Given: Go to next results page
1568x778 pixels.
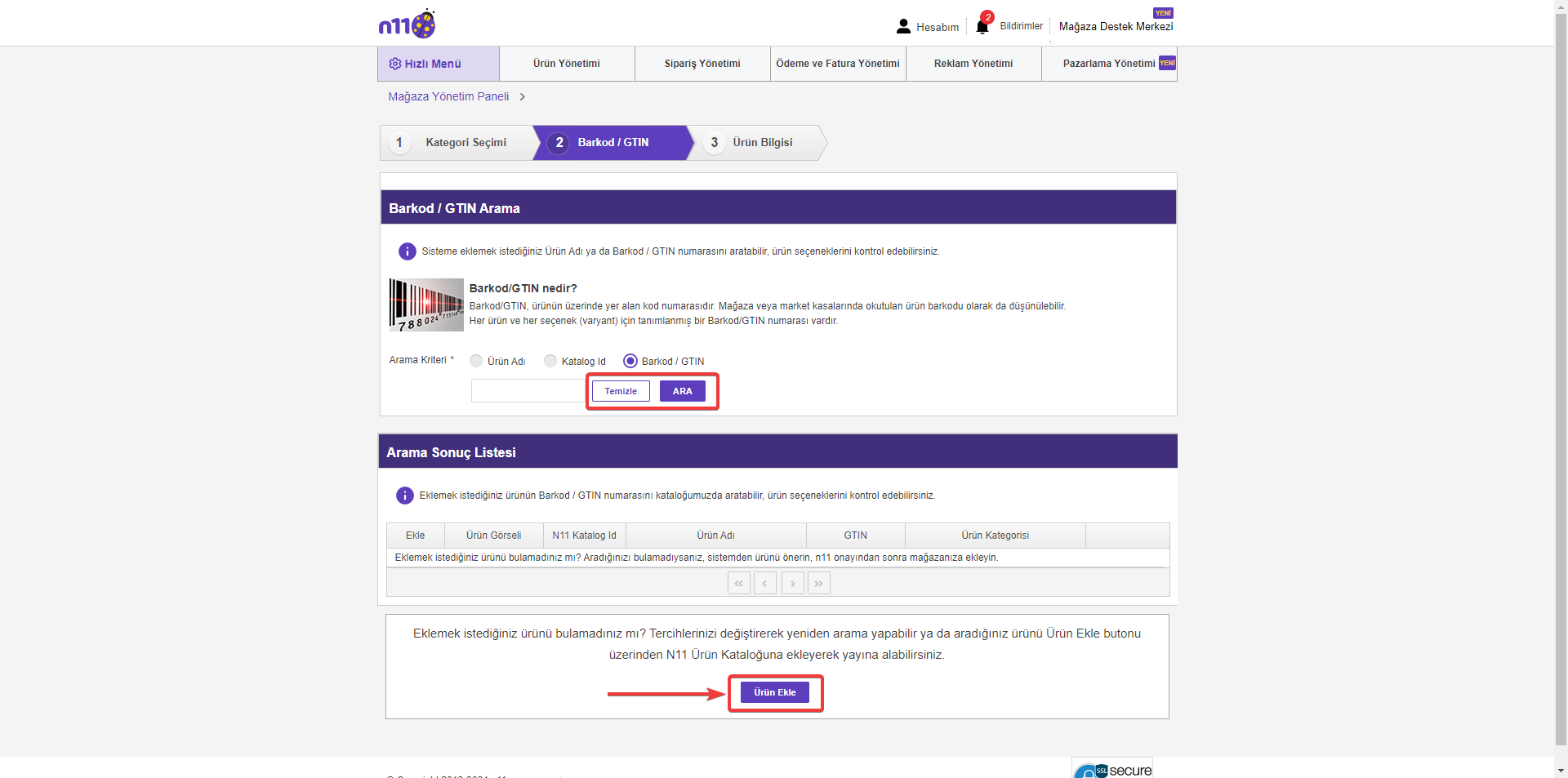Looking at the screenshot, I should tap(792, 583).
